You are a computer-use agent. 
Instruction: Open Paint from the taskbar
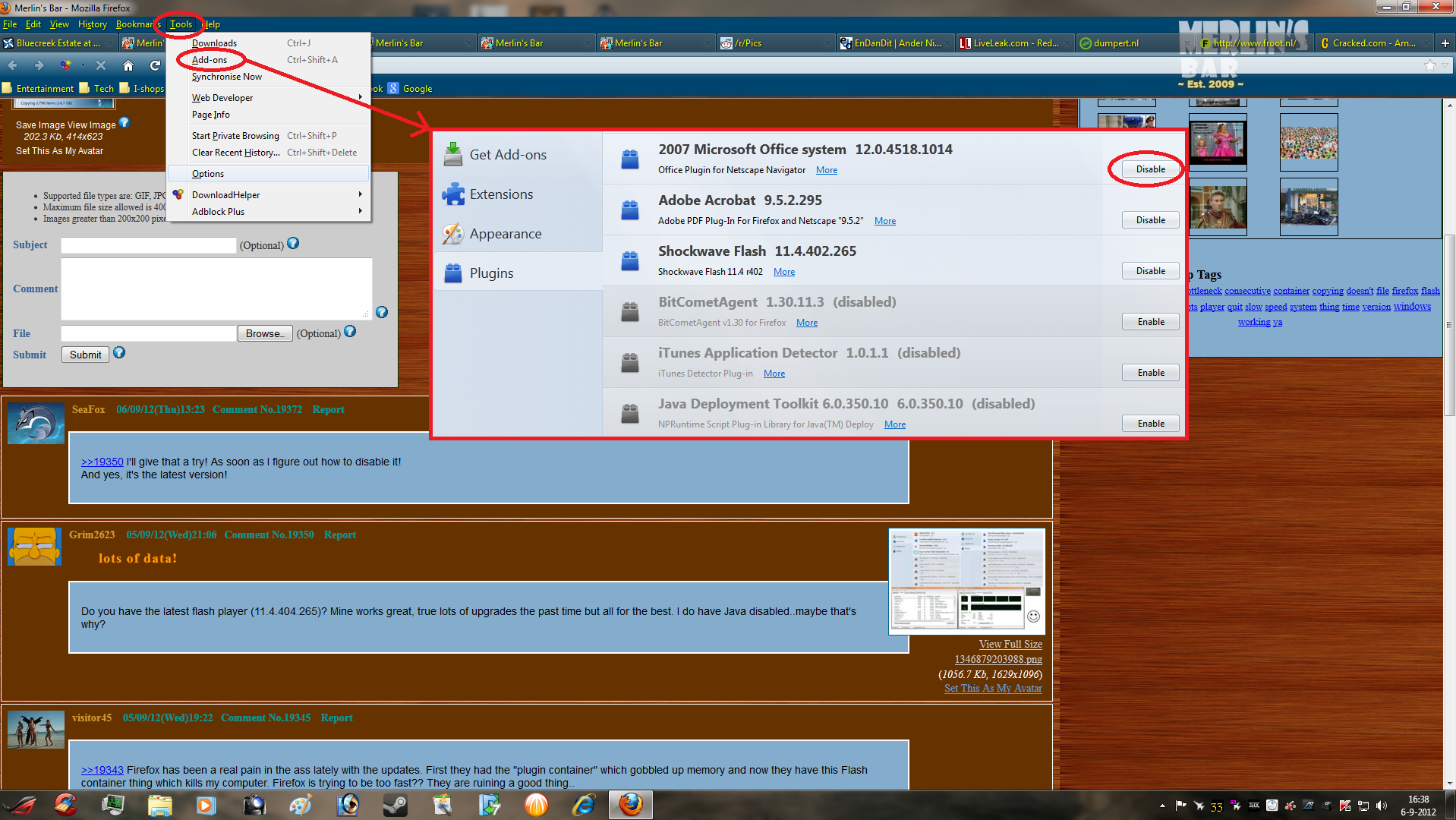[301, 805]
